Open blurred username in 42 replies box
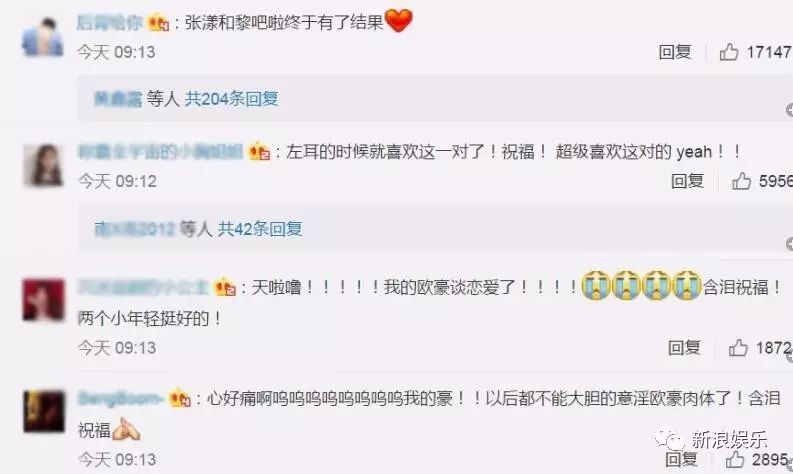This screenshot has height=474, width=793. coord(135,229)
